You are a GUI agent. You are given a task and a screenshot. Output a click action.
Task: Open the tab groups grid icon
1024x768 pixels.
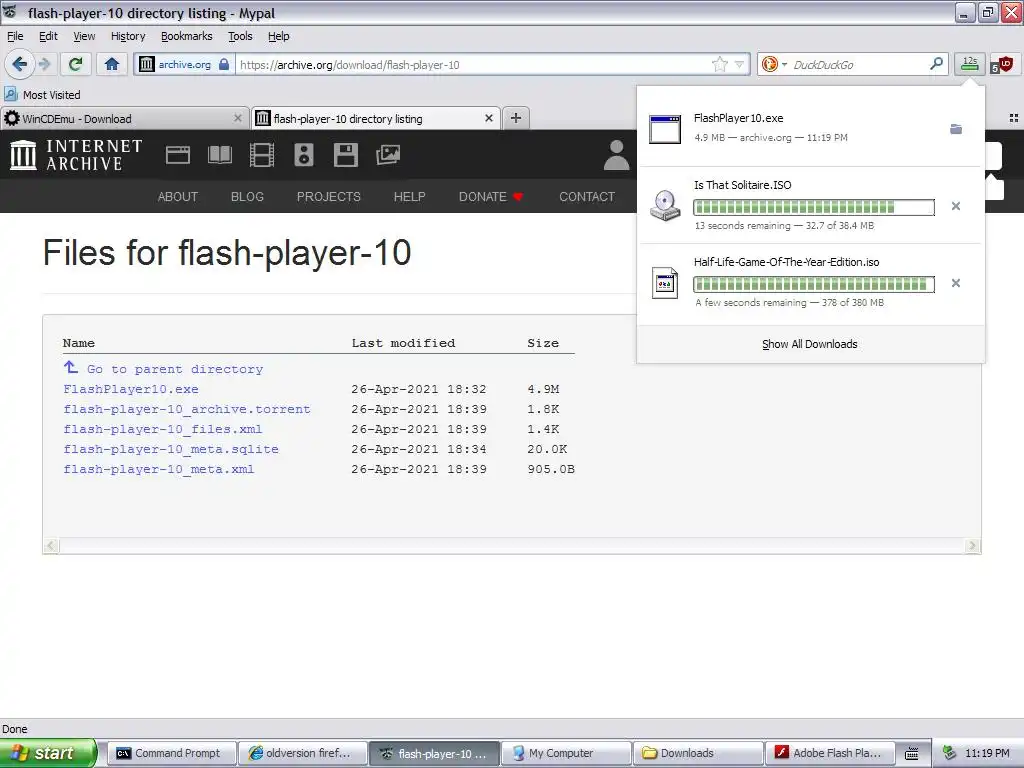tap(1014, 118)
